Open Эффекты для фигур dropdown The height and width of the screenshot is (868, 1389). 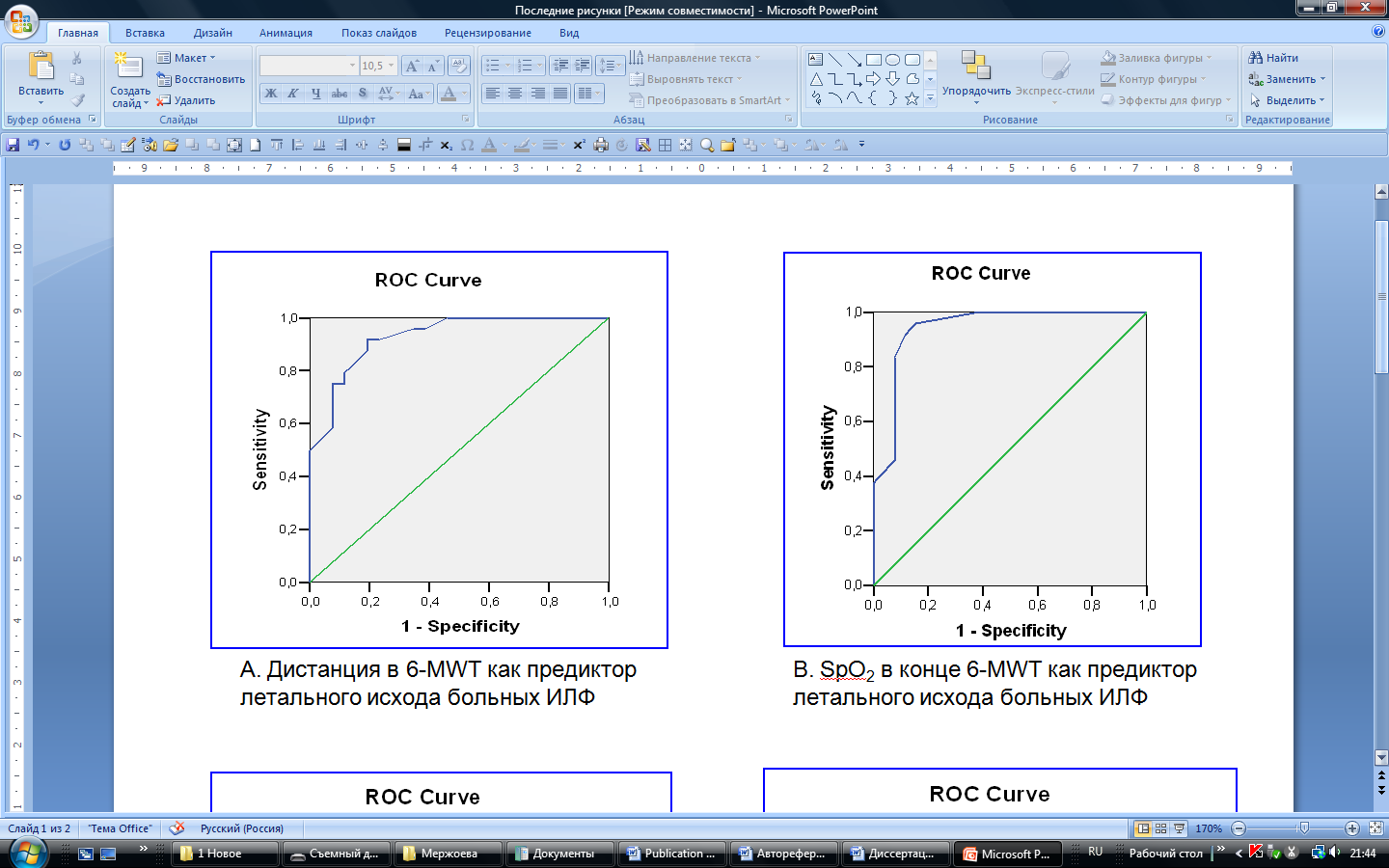pyautogui.click(x=1165, y=100)
